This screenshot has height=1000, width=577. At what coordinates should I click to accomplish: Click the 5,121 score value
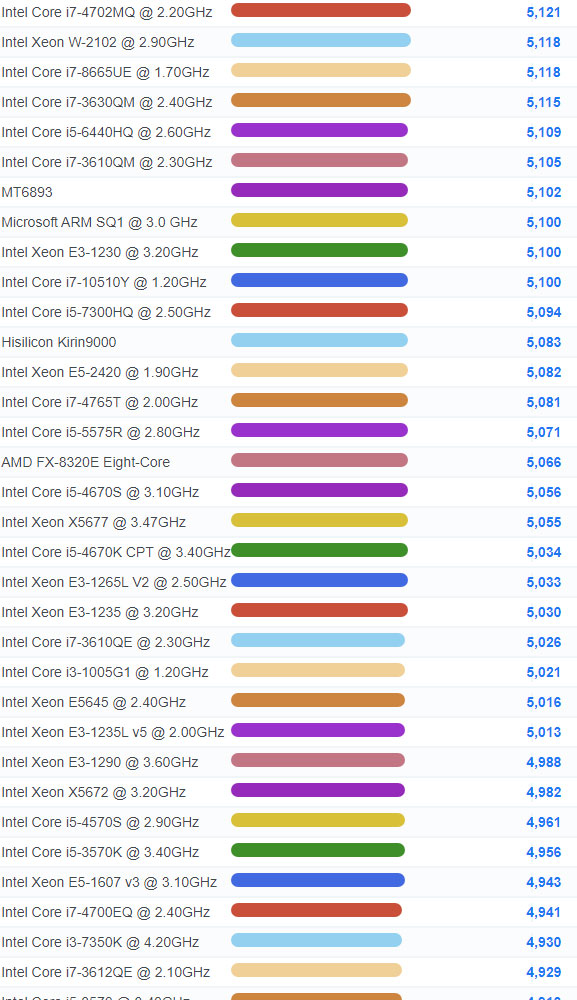pyautogui.click(x=544, y=12)
